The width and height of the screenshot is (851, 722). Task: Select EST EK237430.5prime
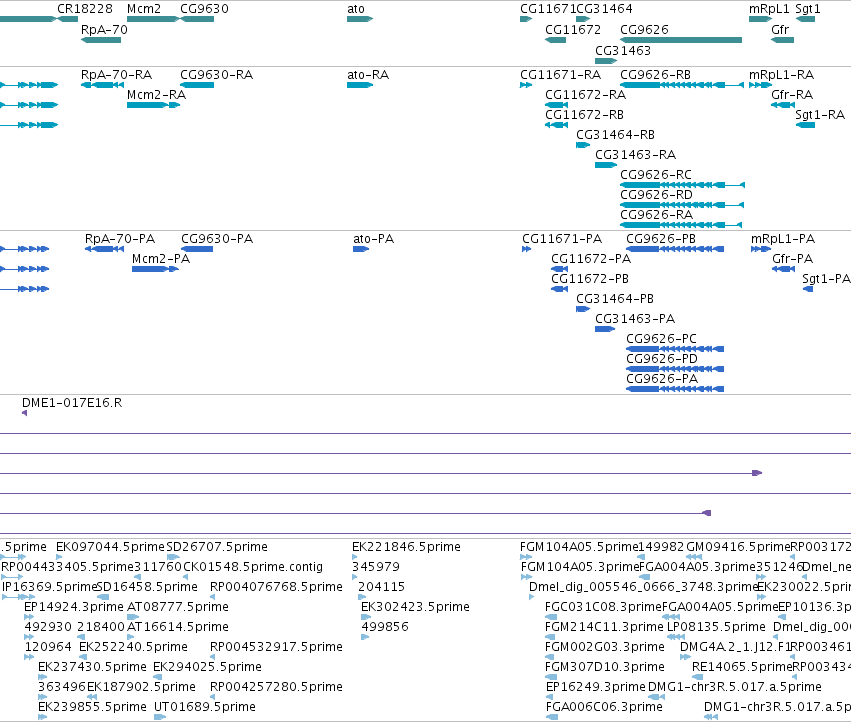click(92, 667)
